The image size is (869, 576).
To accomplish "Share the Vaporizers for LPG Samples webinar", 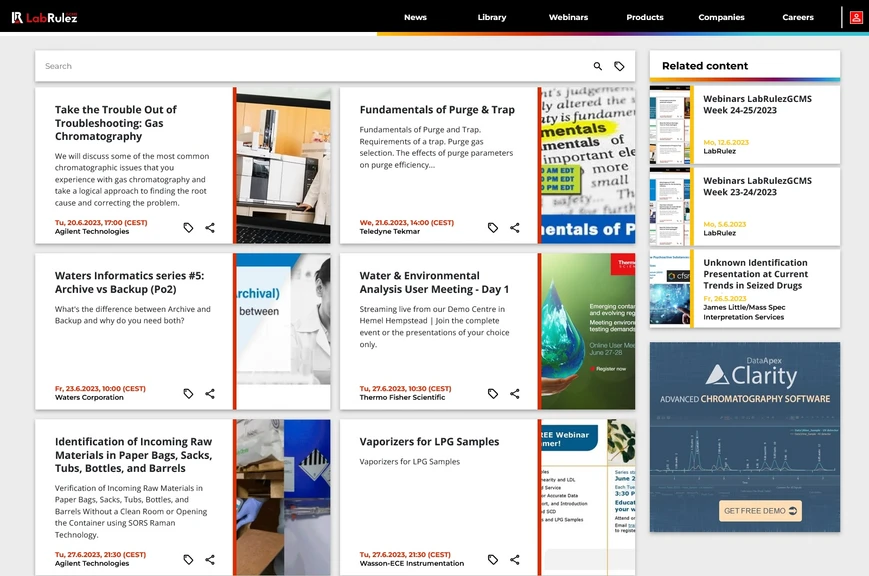I will (515, 559).
